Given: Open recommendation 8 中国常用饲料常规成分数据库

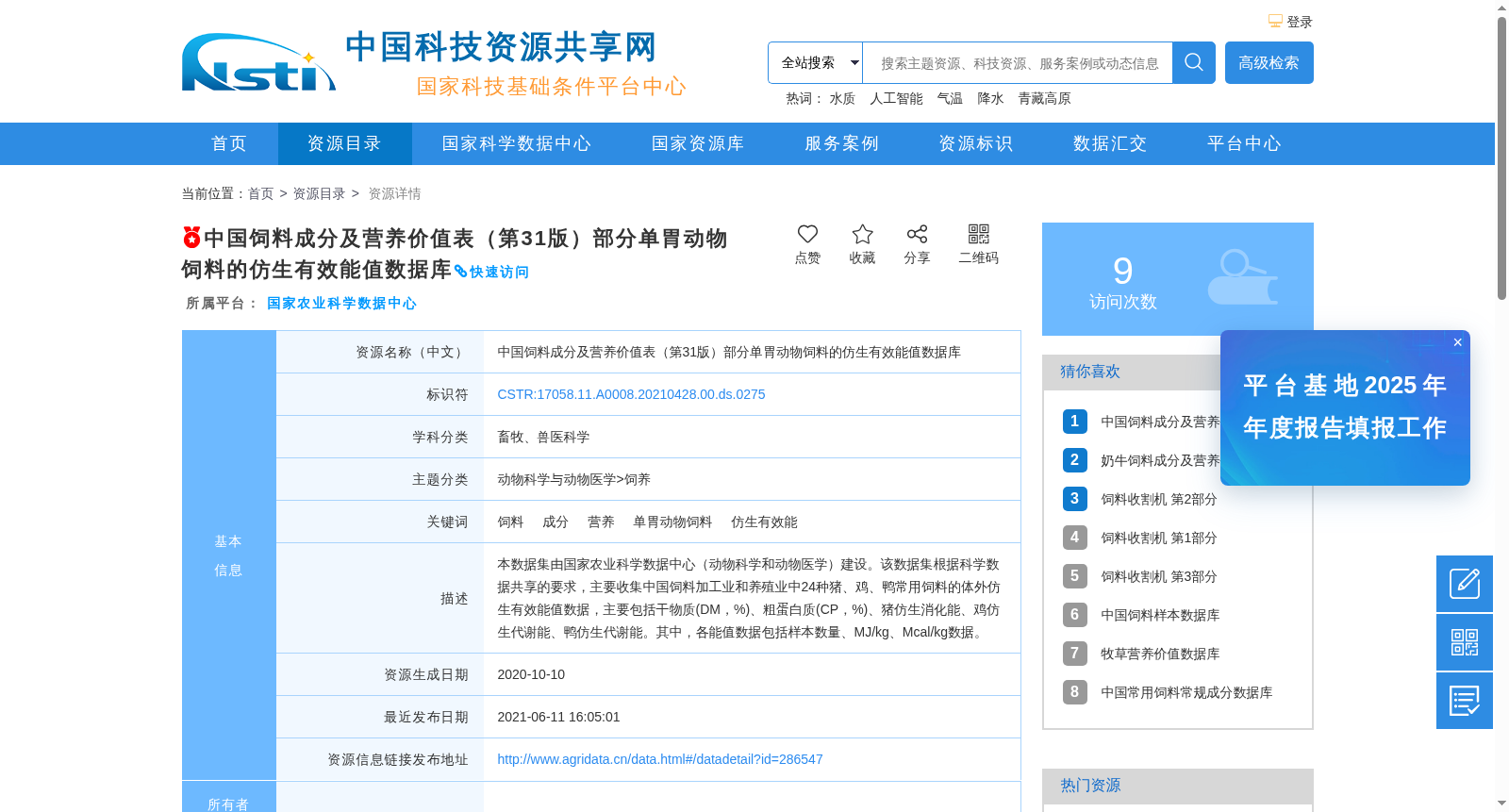Looking at the screenshot, I should 1186,692.
